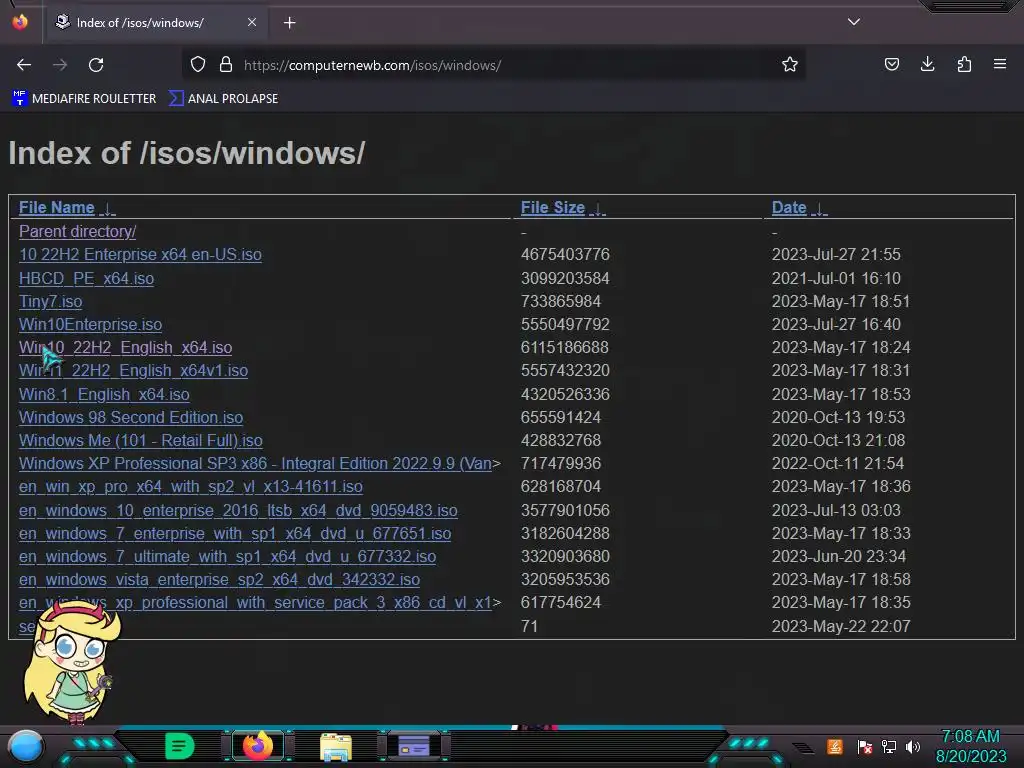Sort Date column descending arrow

point(819,209)
